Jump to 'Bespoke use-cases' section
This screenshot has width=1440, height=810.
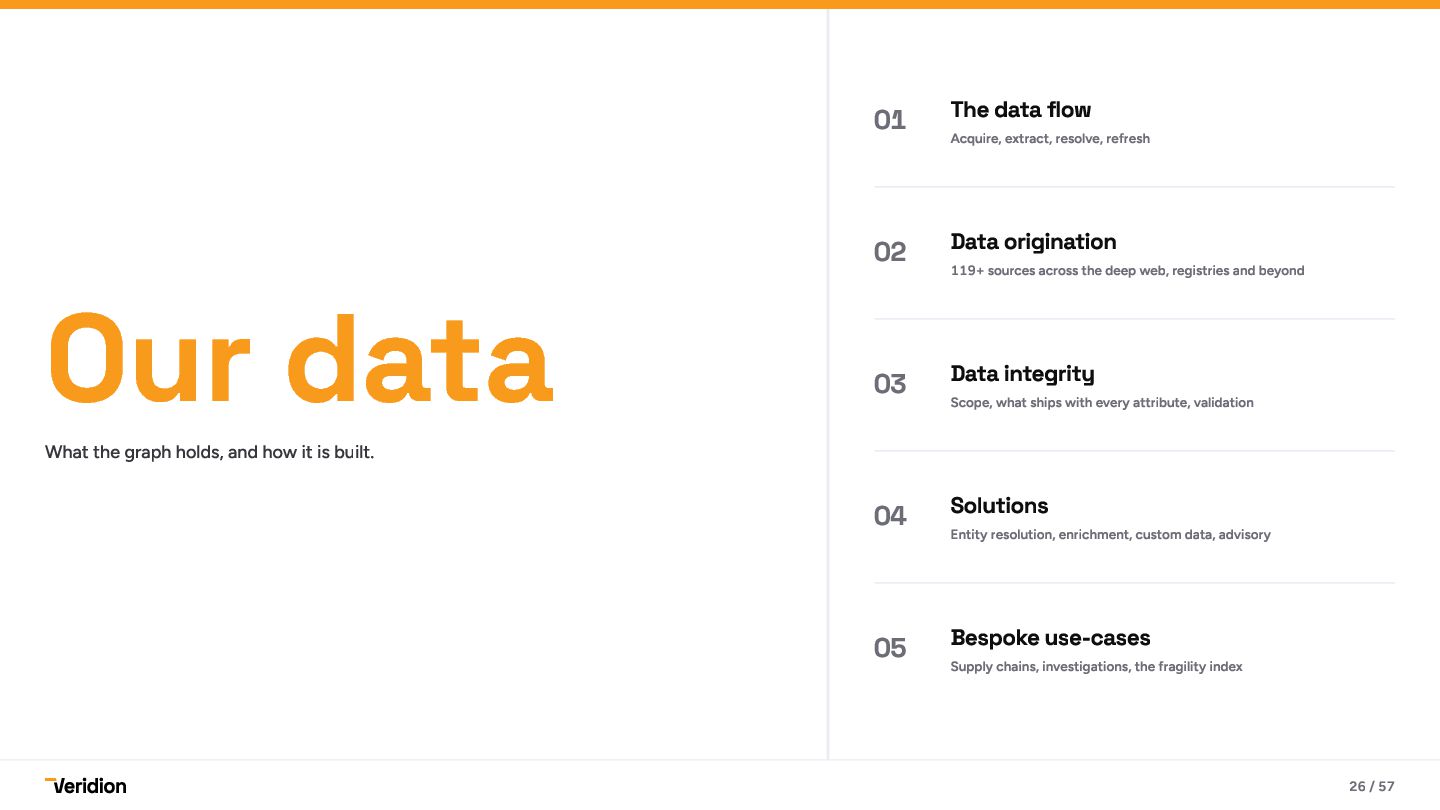point(1050,638)
